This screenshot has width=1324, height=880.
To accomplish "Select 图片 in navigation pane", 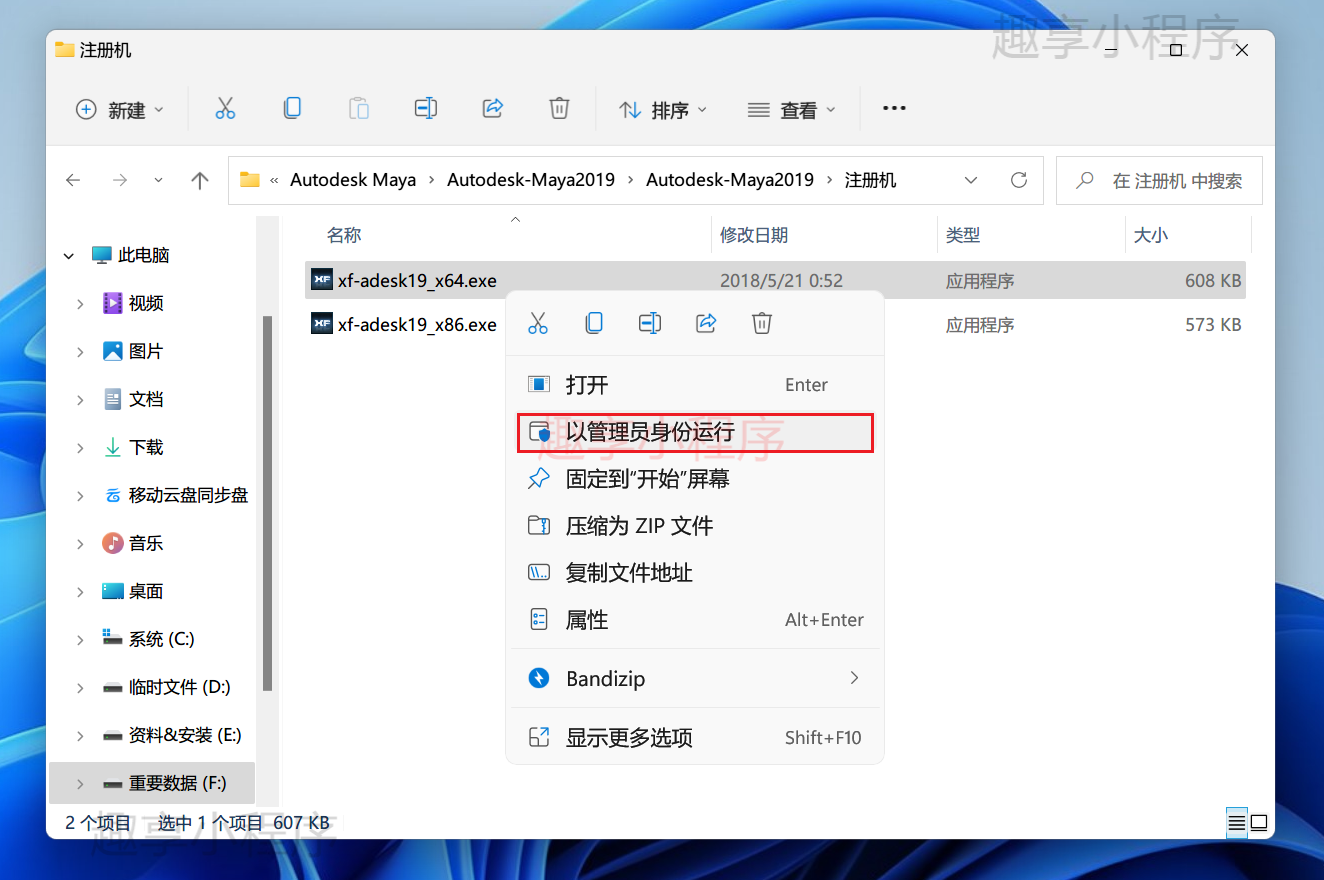I will (146, 351).
